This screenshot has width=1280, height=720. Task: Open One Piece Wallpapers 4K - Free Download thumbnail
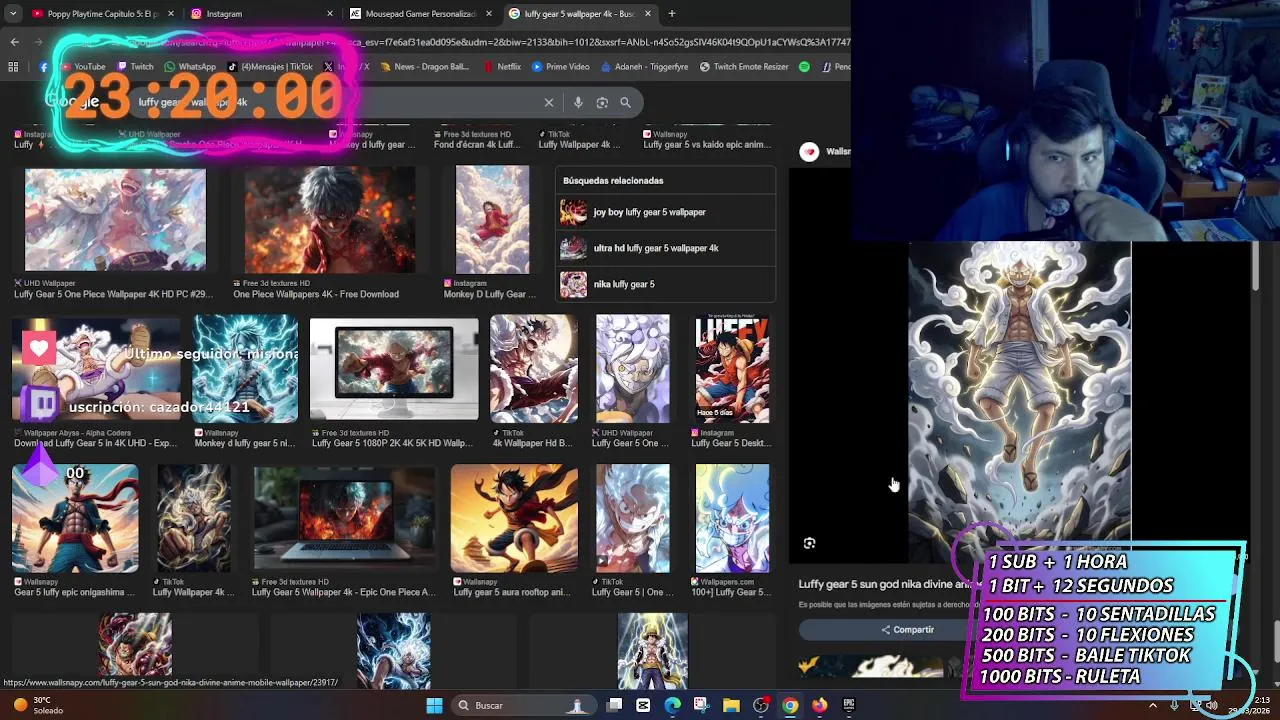point(329,219)
